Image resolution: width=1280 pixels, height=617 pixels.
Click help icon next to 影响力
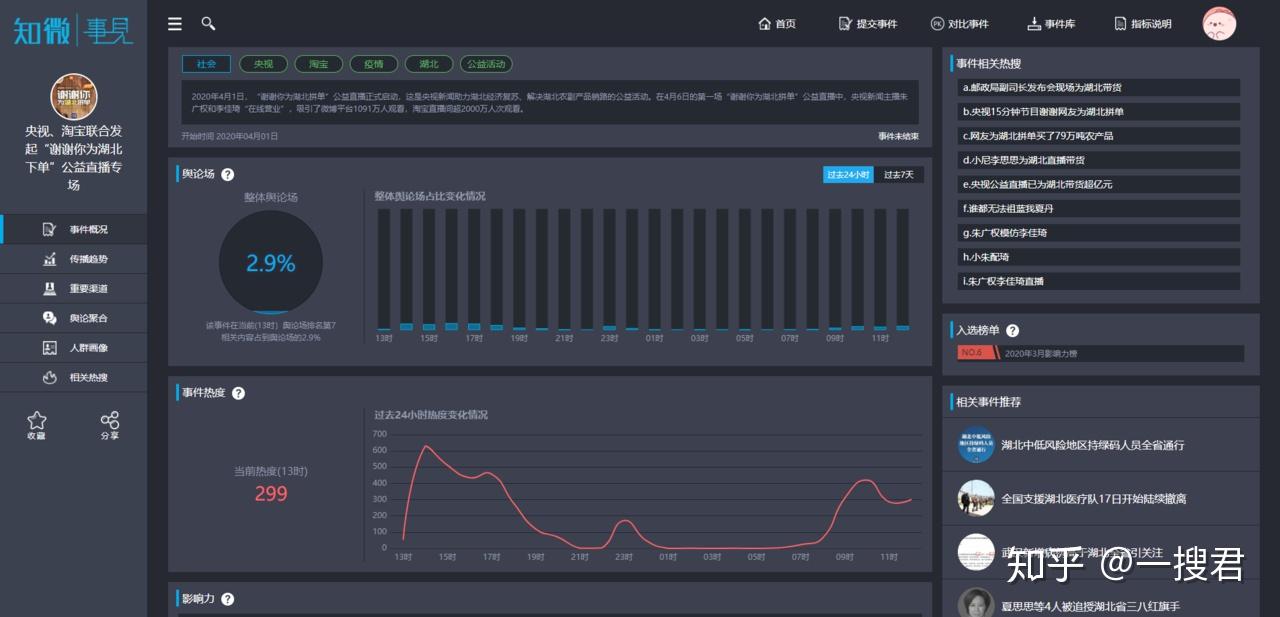click(227, 599)
